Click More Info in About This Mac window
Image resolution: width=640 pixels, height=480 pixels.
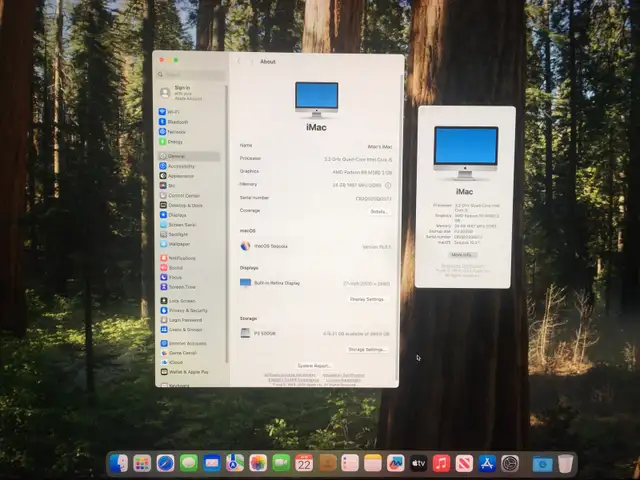[x=462, y=255]
